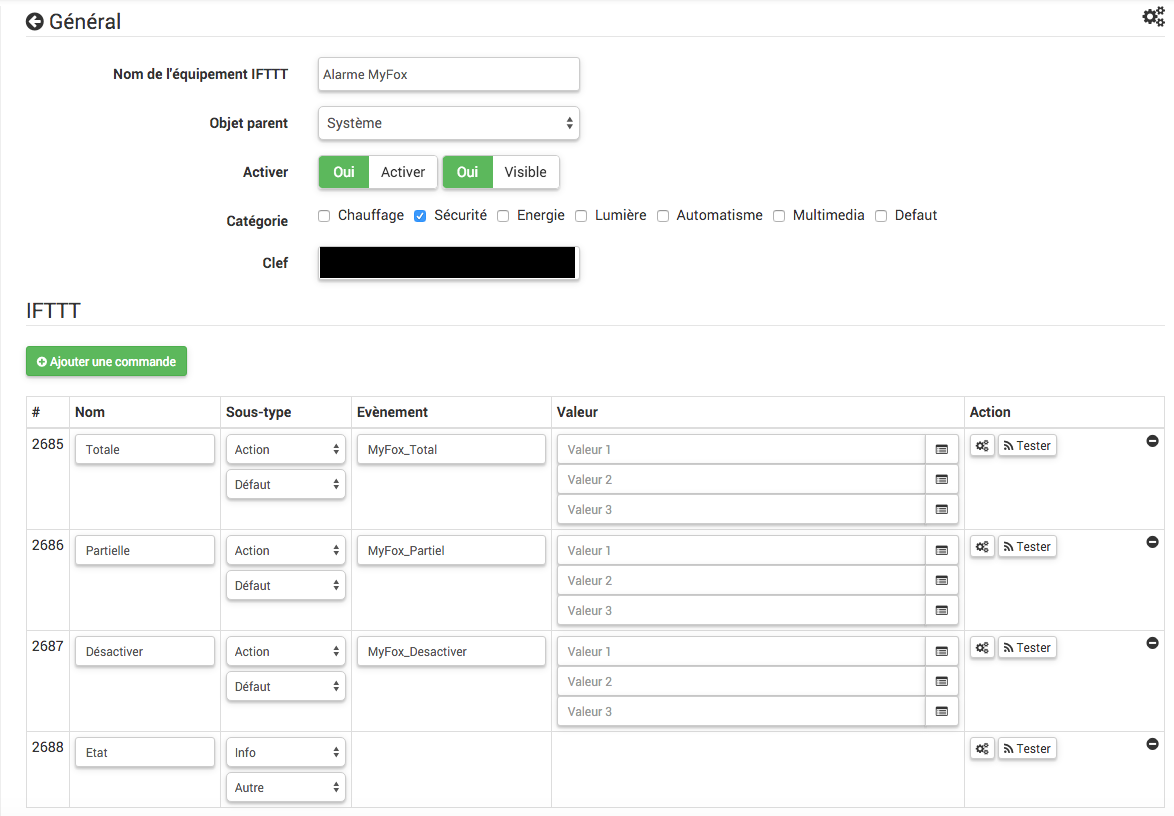
Task: Click list icon beside Partielle Valeur 3
Action: [942, 610]
